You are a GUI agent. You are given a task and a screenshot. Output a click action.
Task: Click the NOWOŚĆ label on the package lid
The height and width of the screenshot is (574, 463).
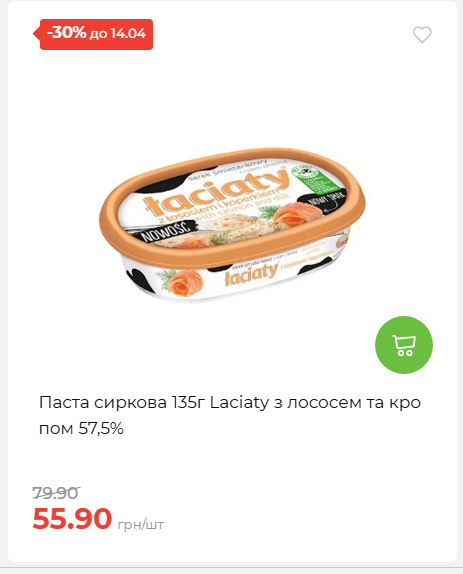pos(167,231)
